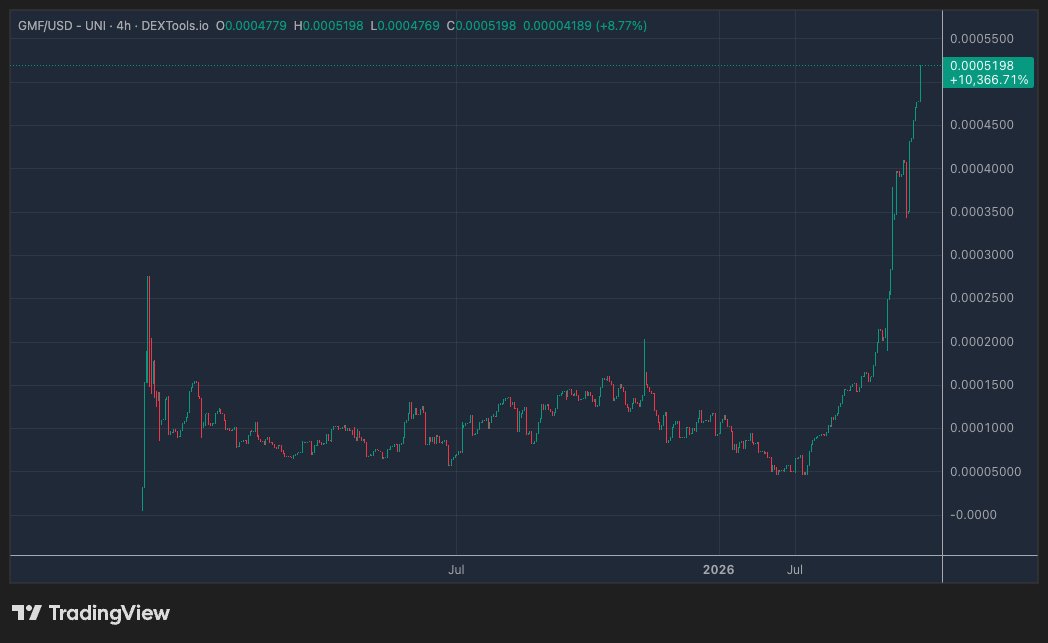Image resolution: width=1048 pixels, height=643 pixels.
Task: Click the 0.0003000 price axis label
Action: (x=982, y=255)
